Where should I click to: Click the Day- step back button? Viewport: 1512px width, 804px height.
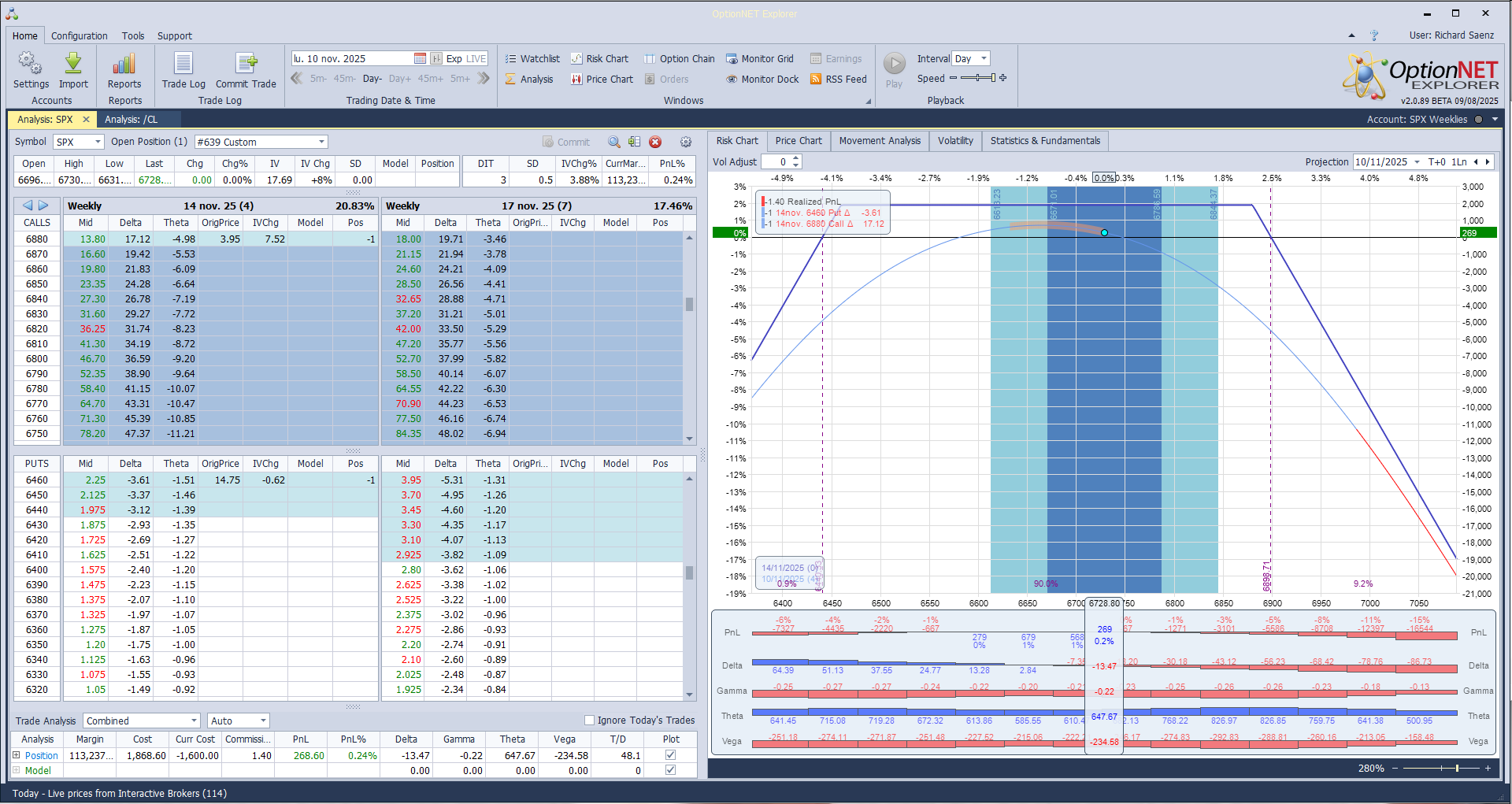pos(372,79)
